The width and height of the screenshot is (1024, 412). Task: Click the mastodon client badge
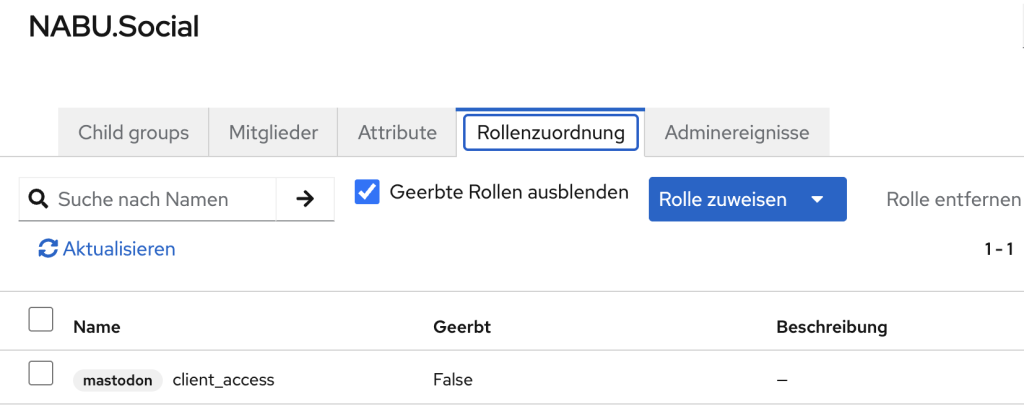pyautogui.click(x=117, y=380)
